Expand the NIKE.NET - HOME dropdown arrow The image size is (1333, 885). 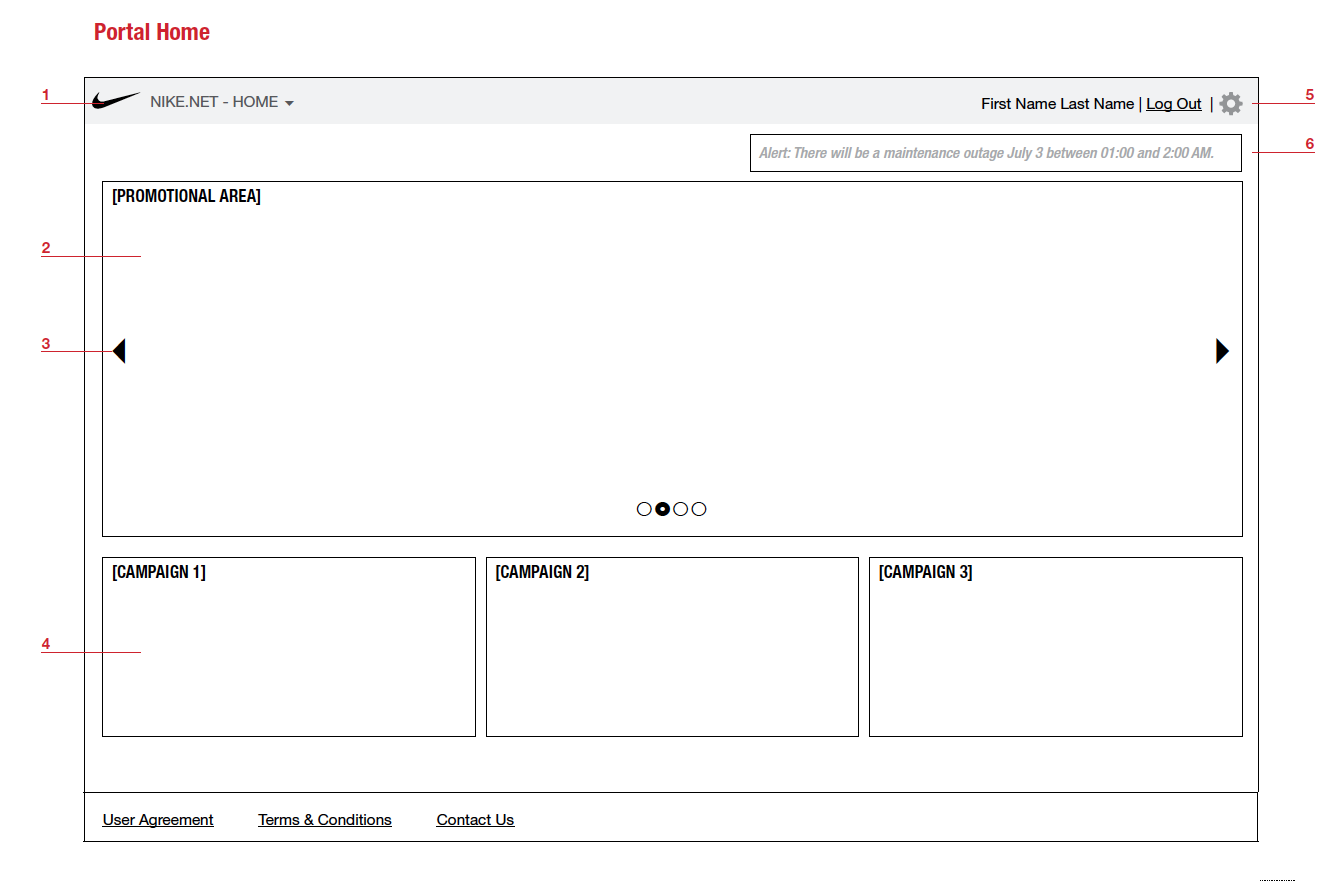tap(289, 103)
